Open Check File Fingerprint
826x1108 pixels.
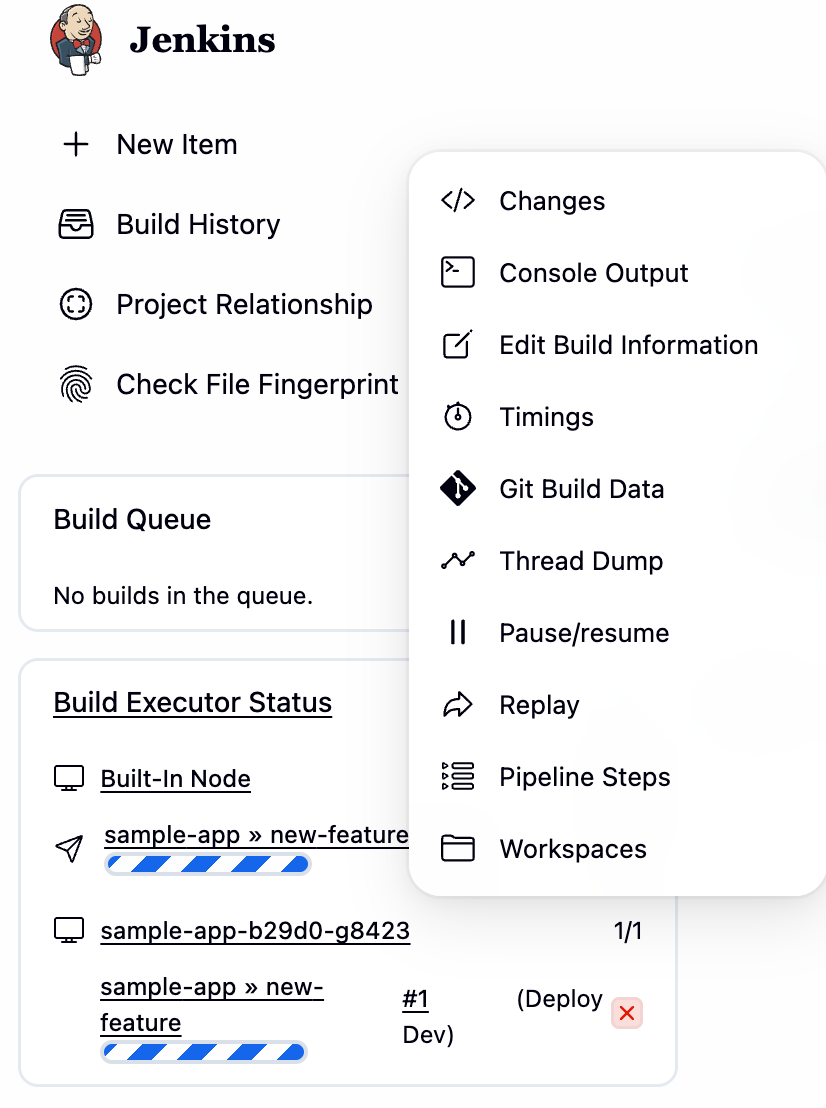click(257, 384)
